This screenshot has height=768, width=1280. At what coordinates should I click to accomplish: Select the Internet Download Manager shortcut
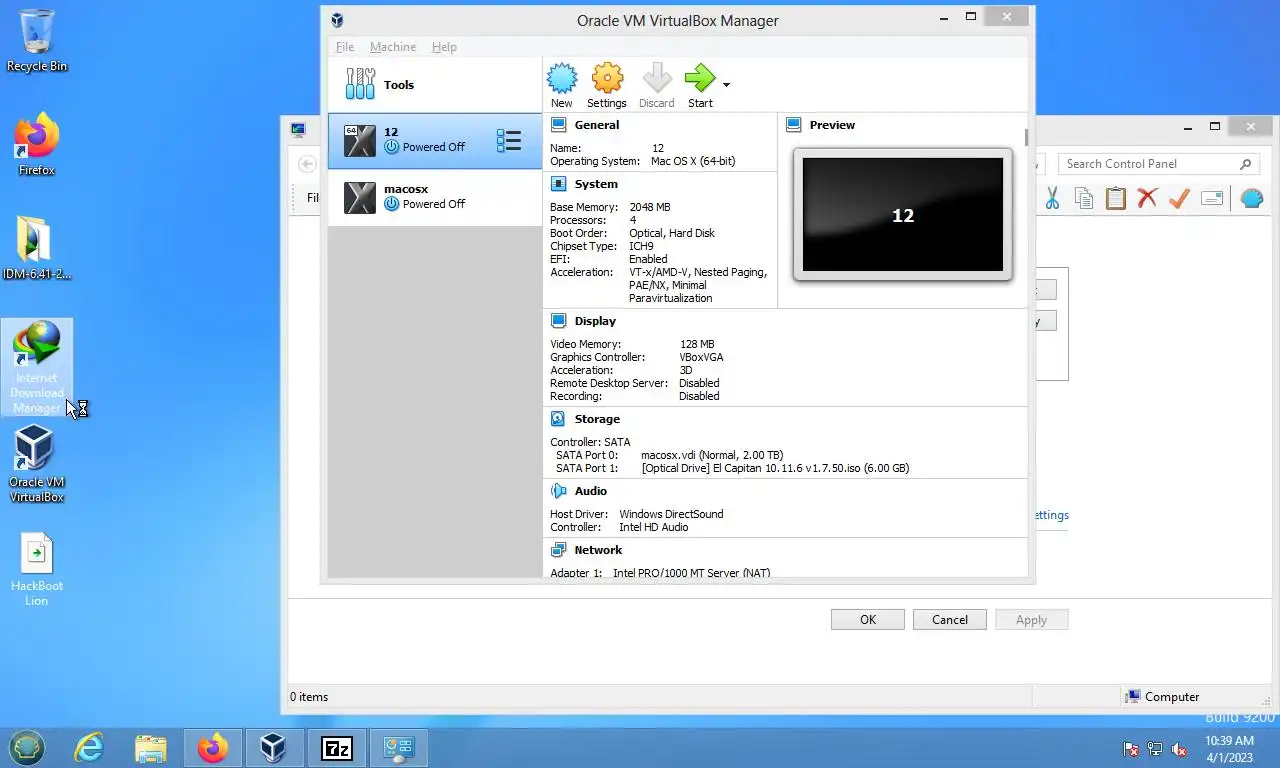pyautogui.click(x=37, y=367)
